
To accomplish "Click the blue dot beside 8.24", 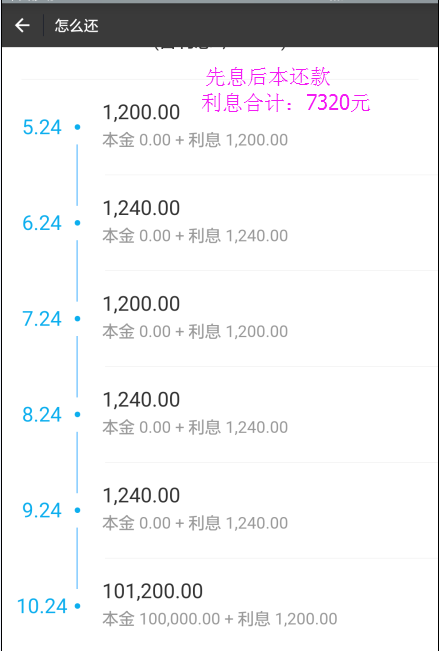I will pos(77,414).
